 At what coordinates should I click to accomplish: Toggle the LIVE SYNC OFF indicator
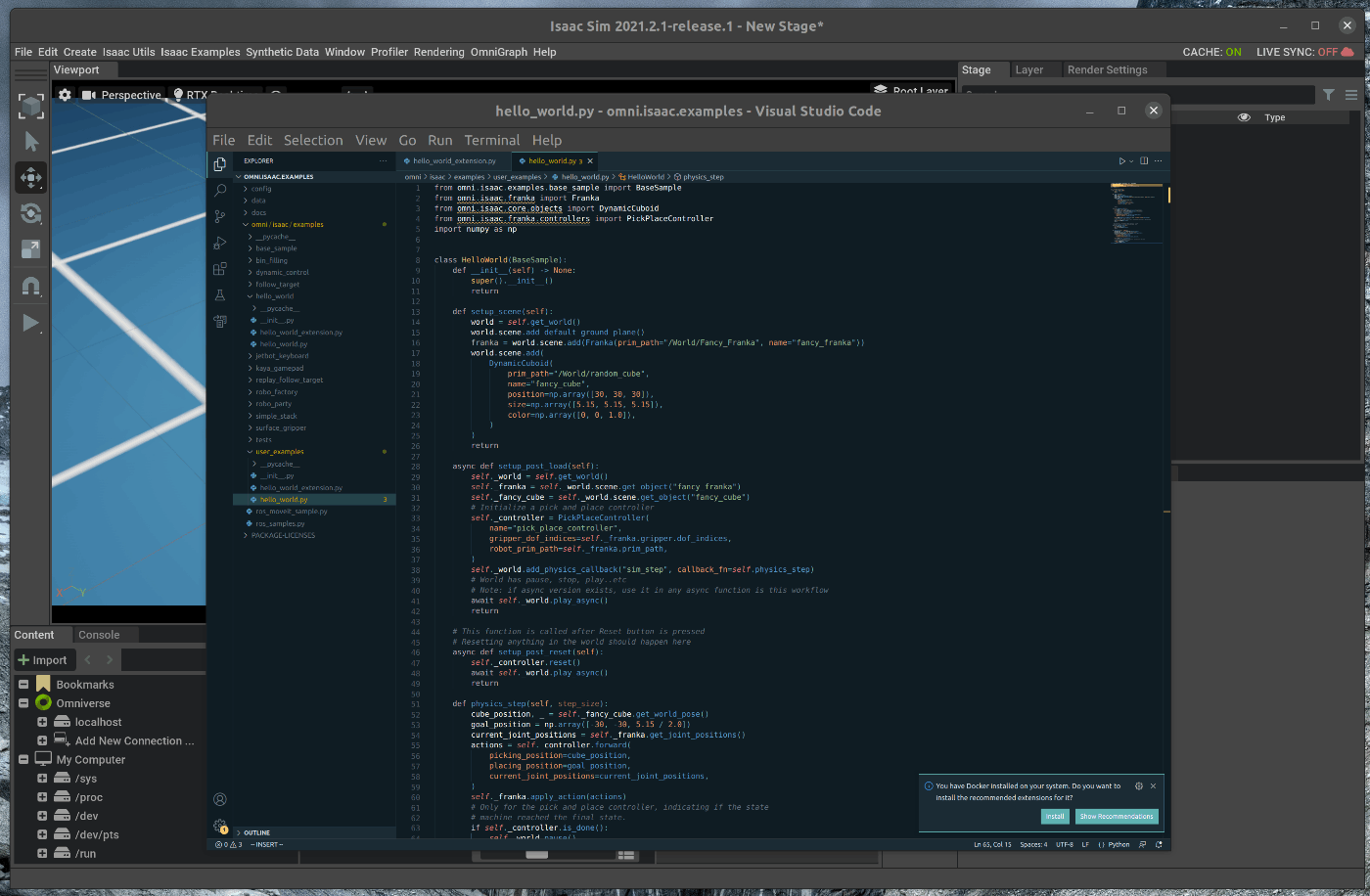(1304, 52)
